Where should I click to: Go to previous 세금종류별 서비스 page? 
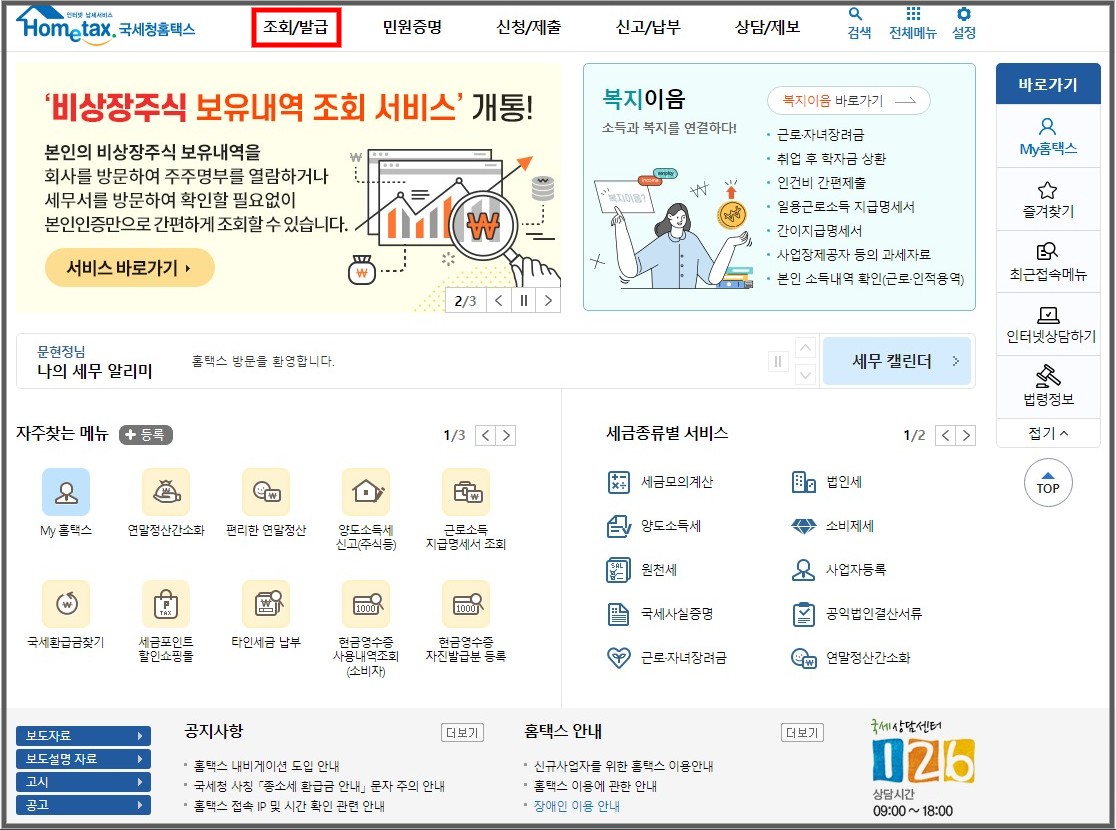pos(945,435)
